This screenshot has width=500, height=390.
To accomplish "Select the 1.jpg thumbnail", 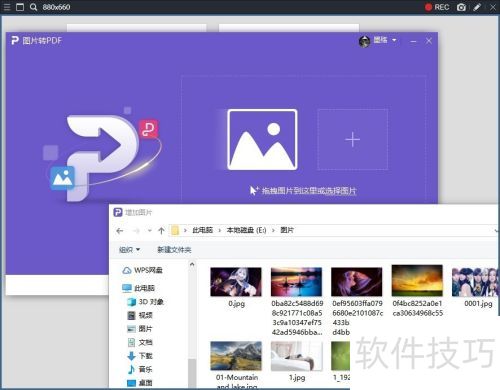I will 297,356.
